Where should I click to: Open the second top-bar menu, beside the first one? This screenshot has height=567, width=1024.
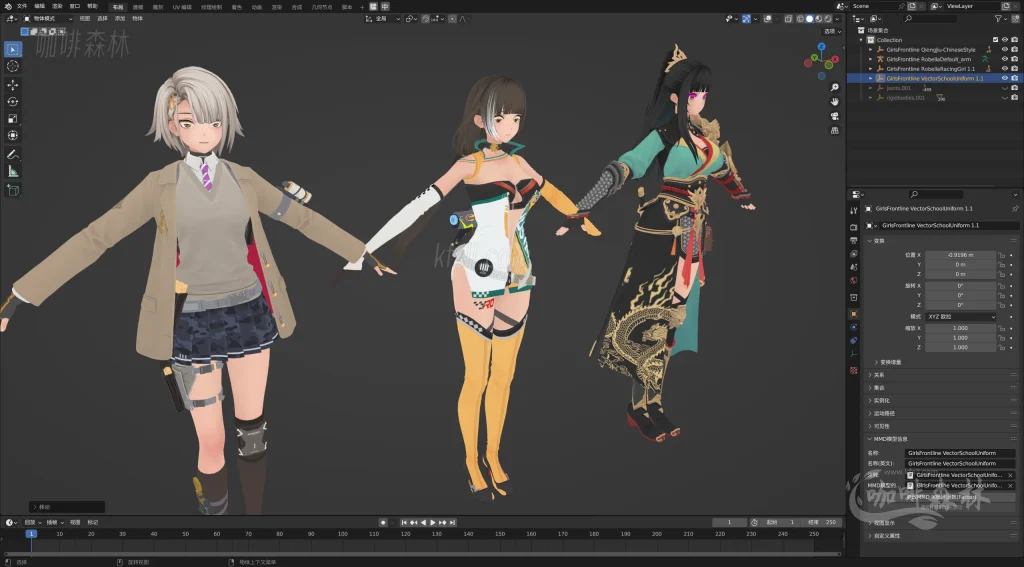coord(39,6)
